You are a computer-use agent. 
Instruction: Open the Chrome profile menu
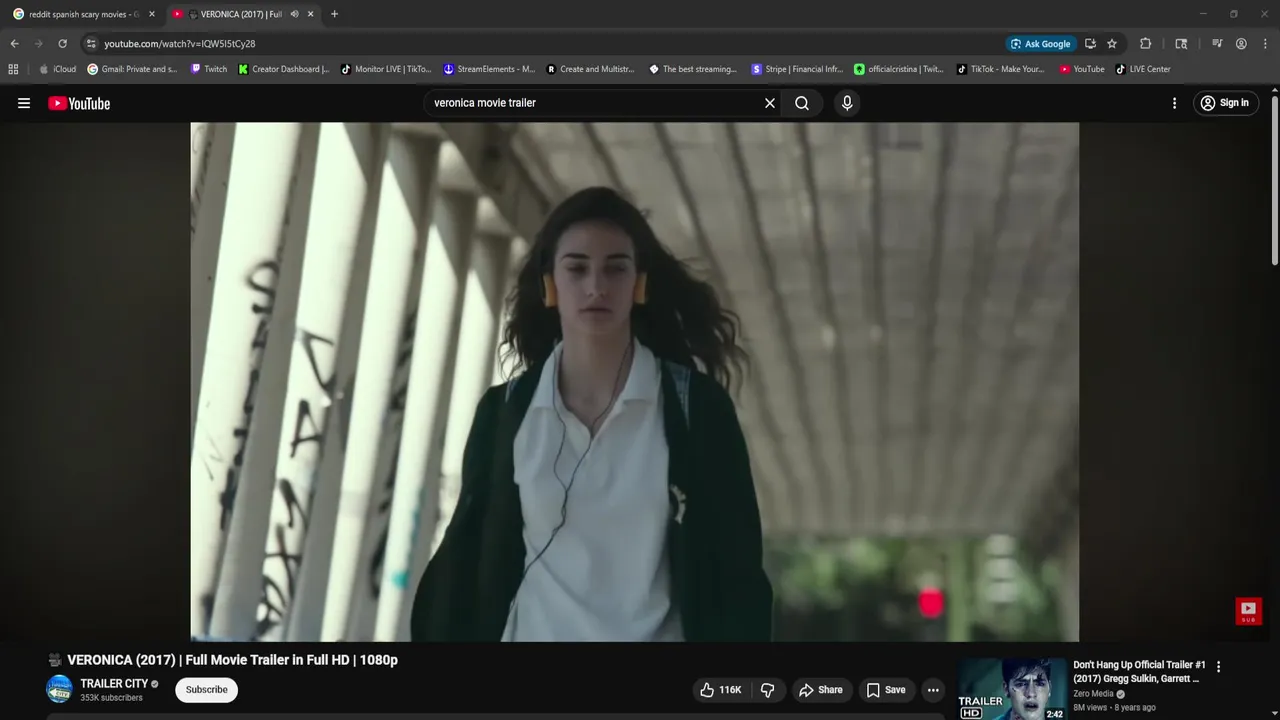tap(1241, 44)
